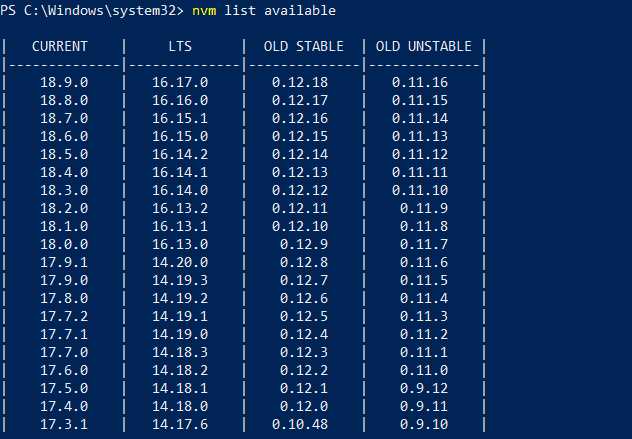Select LTS version 16.15.1
632x439 pixels.
click(180, 118)
